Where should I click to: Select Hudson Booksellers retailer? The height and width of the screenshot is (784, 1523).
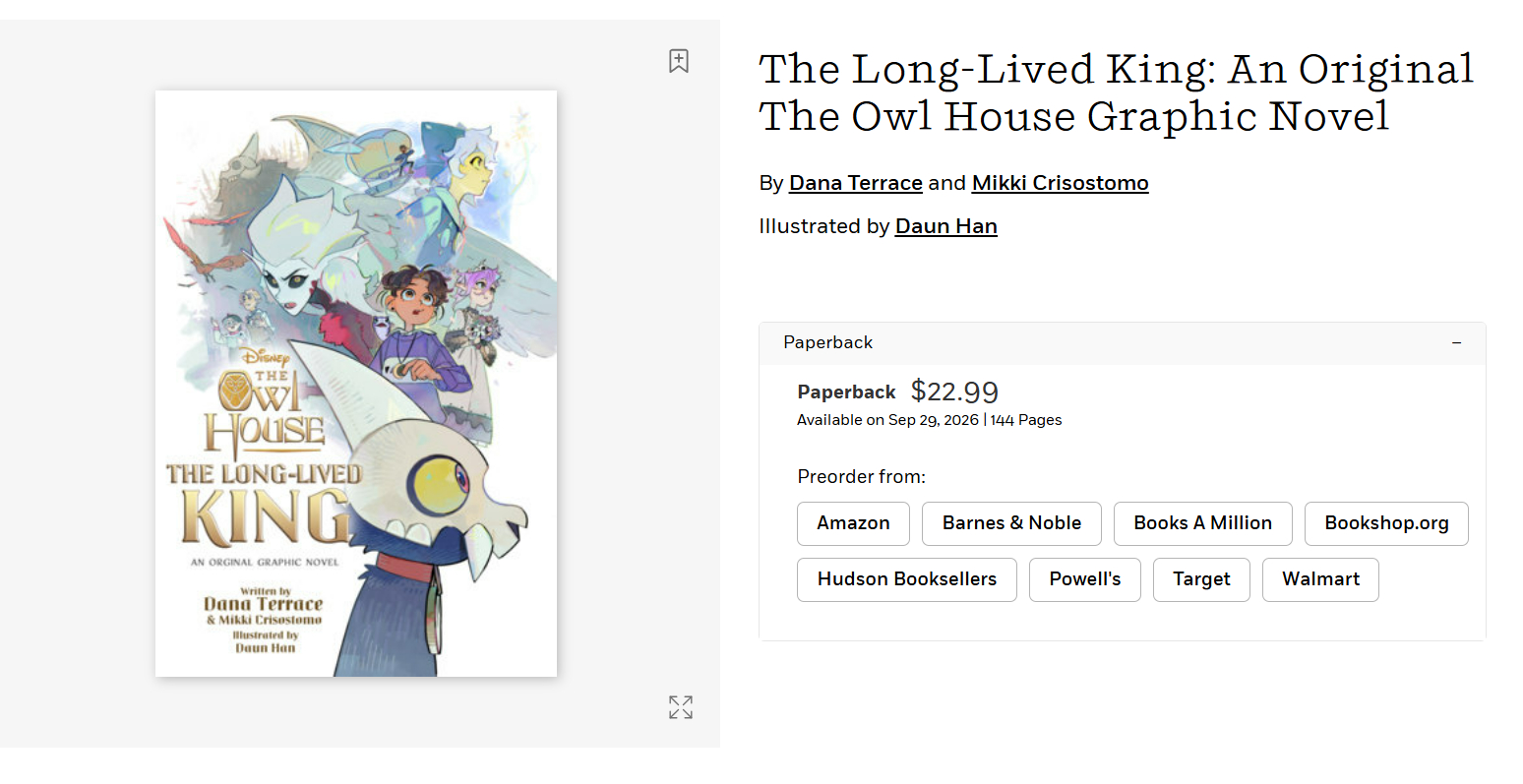(x=906, y=579)
